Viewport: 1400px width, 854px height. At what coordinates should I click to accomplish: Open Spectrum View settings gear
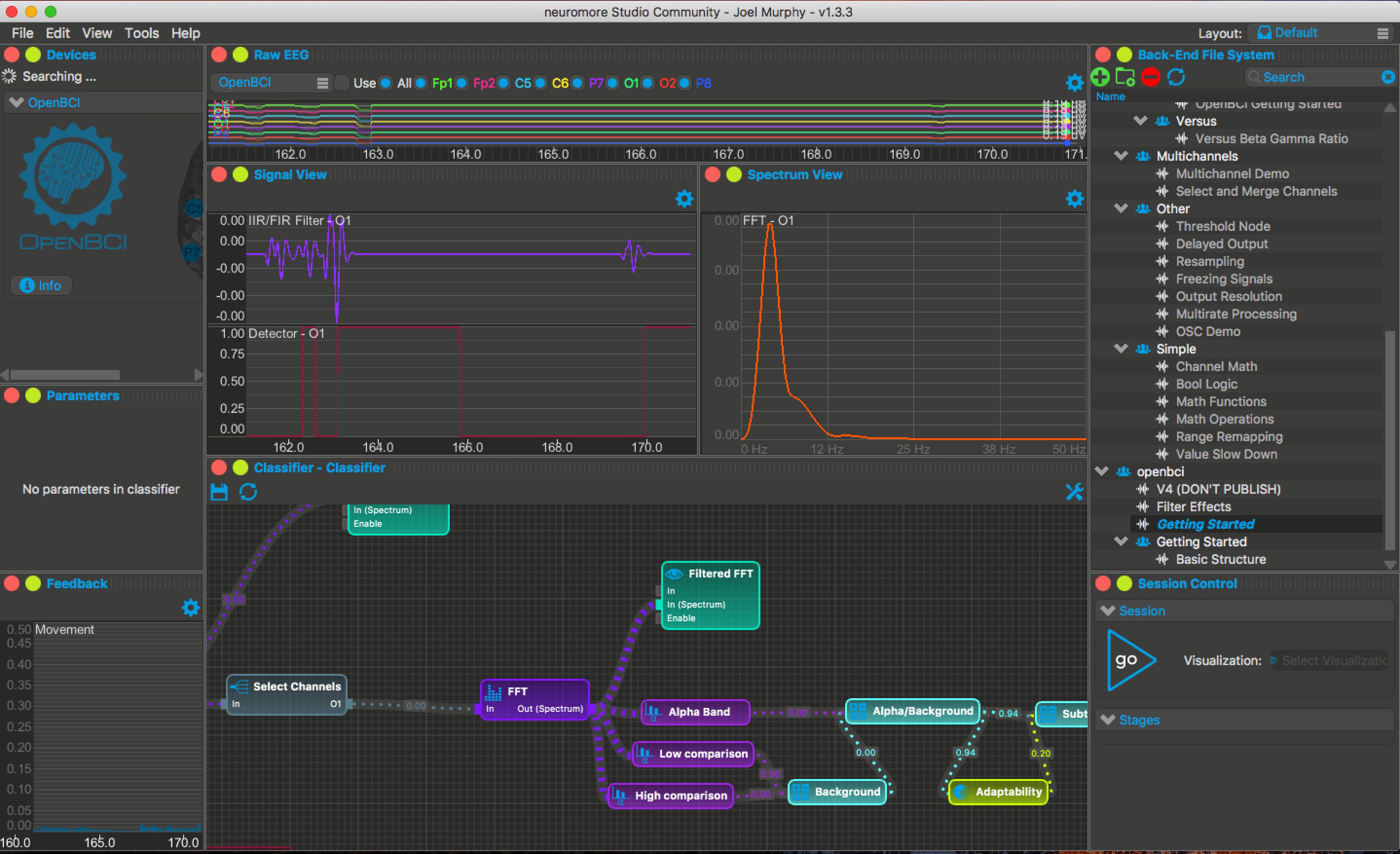[1074, 199]
